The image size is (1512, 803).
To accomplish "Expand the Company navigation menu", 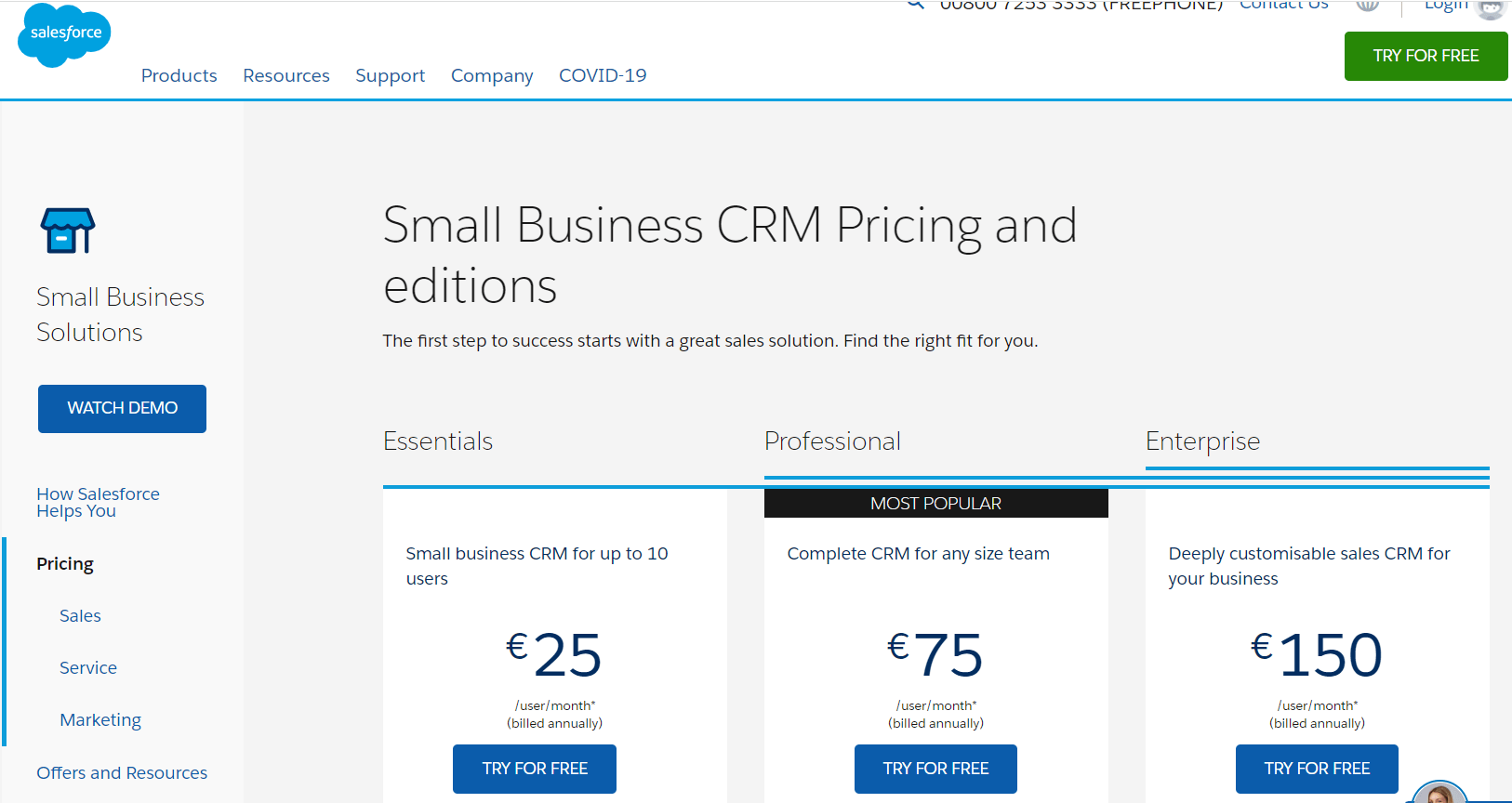I will pyautogui.click(x=492, y=75).
